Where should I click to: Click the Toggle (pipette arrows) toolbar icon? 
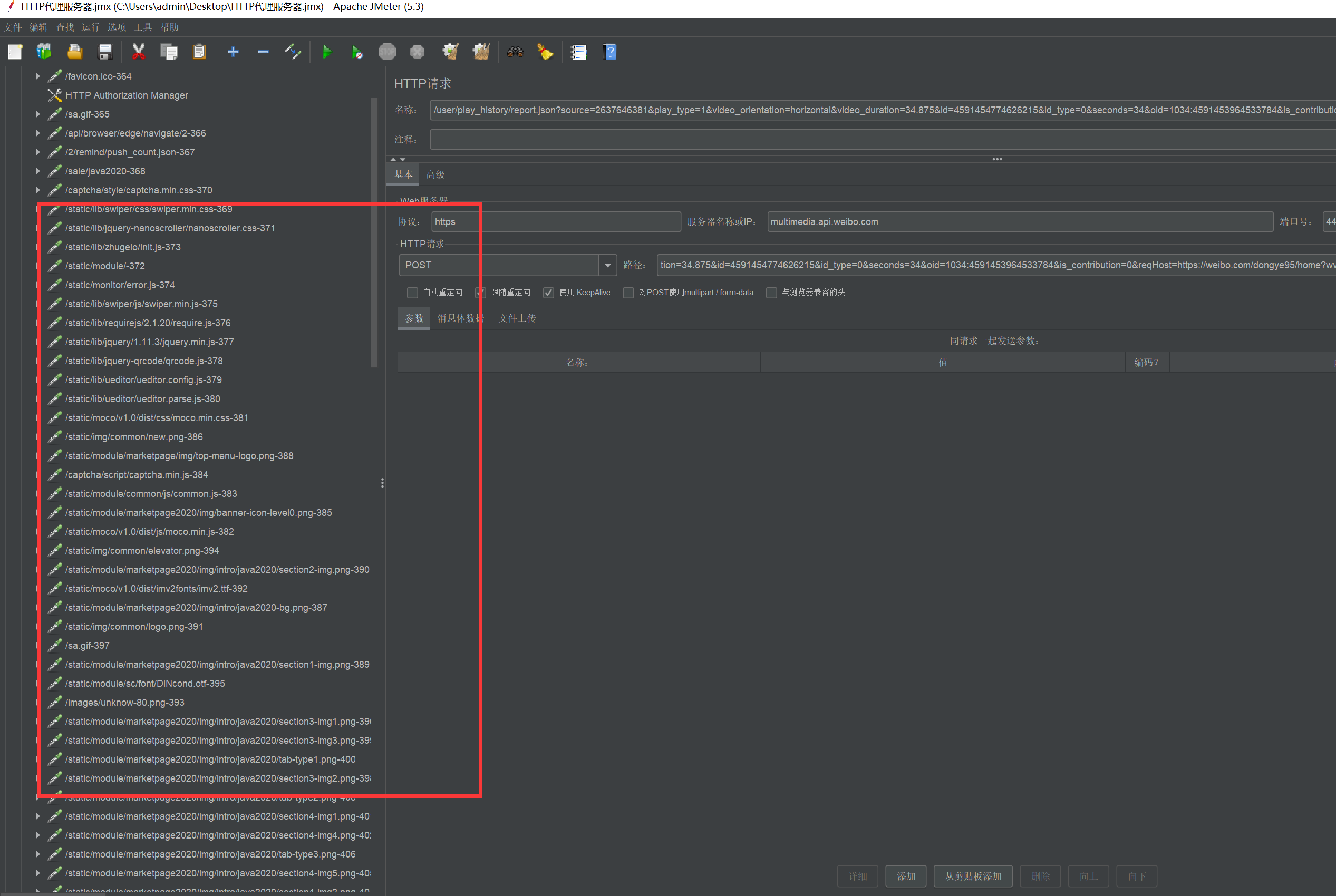click(293, 52)
